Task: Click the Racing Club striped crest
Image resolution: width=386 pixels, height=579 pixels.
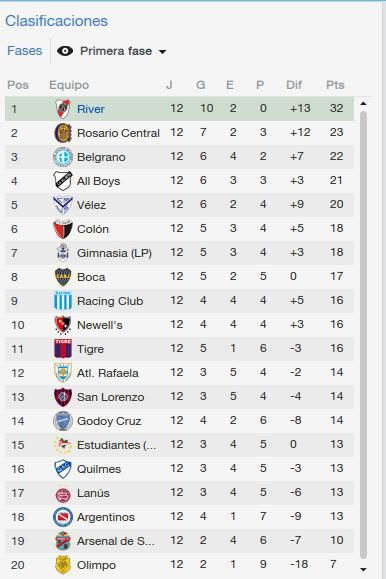Action: coord(63,301)
